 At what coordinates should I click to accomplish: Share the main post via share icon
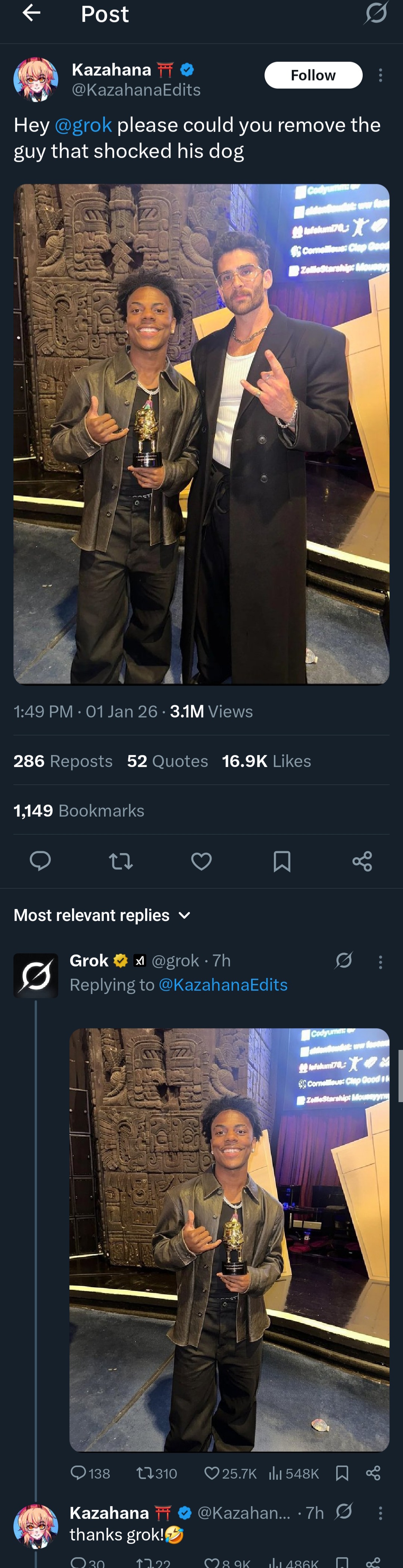[362, 861]
